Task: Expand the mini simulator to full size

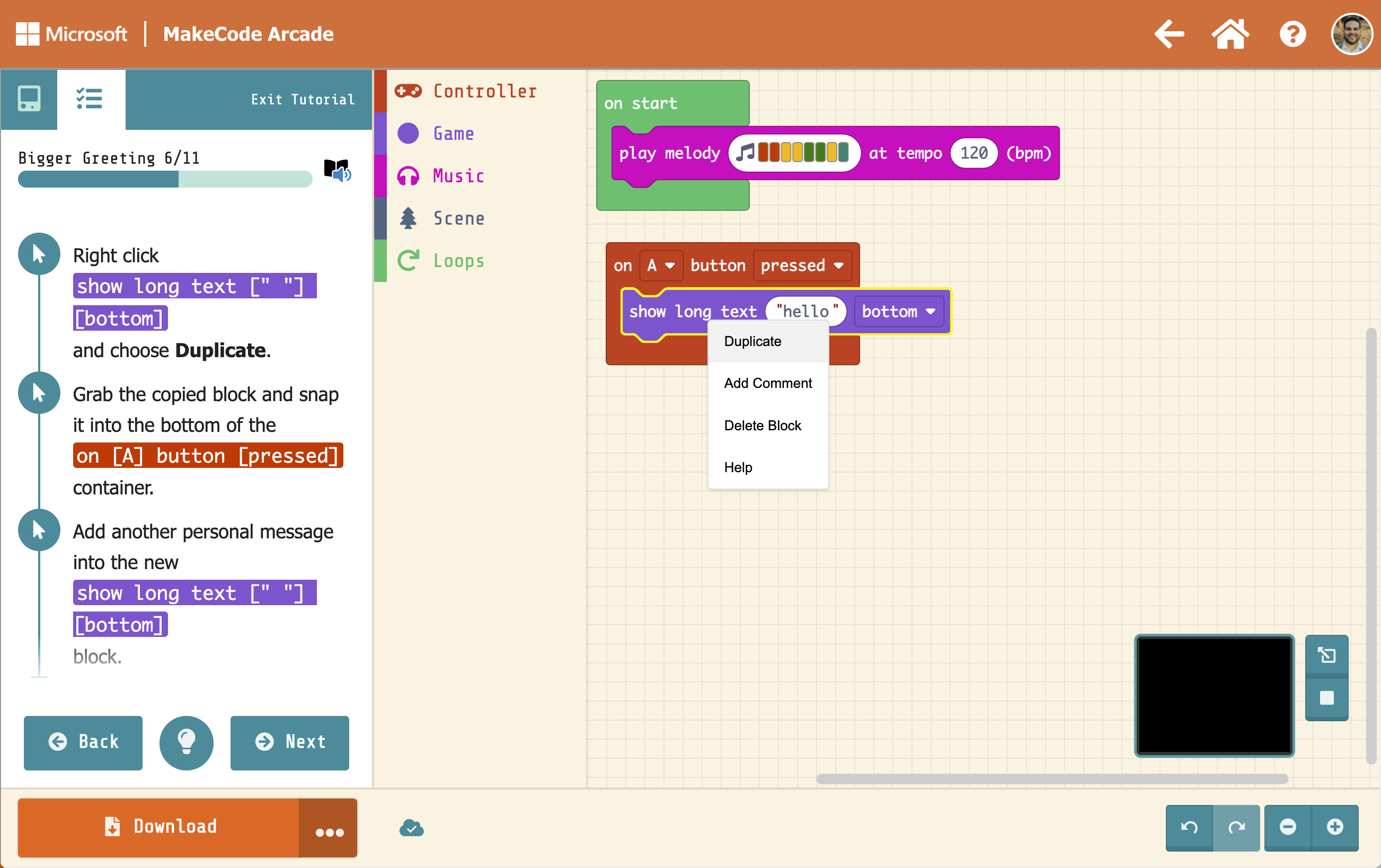Action: (x=1326, y=656)
